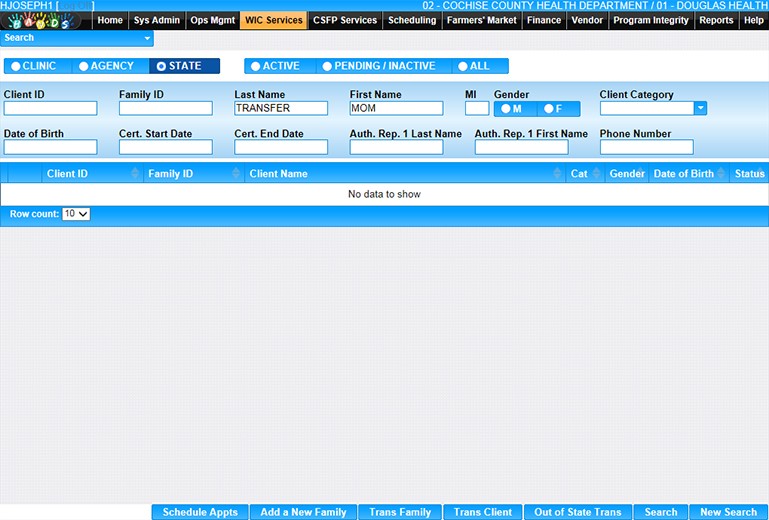
Task: Sort results by Cat column arrows
Action: tap(597, 174)
